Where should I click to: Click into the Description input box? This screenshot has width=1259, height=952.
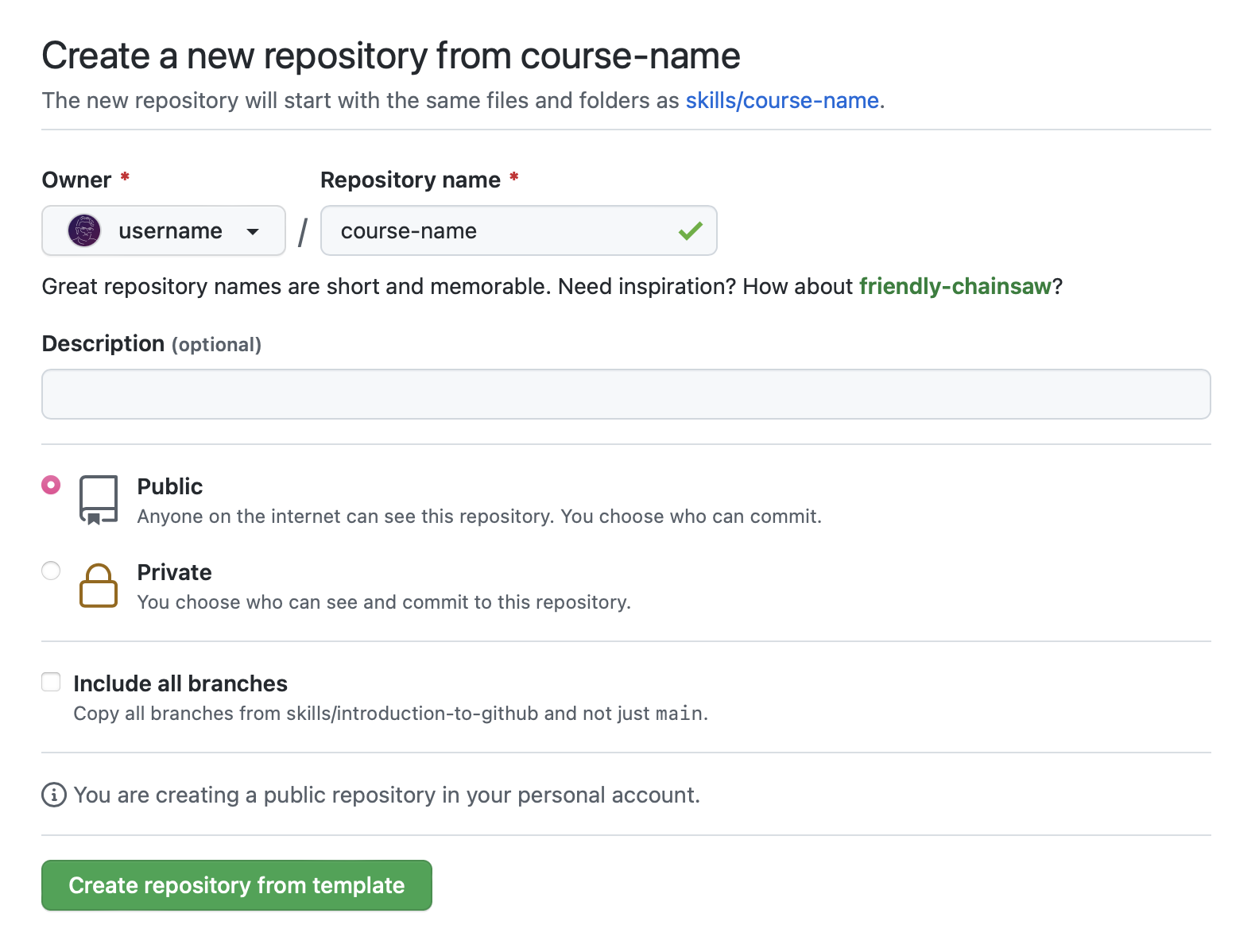pyautogui.click(x=626, y=394)
